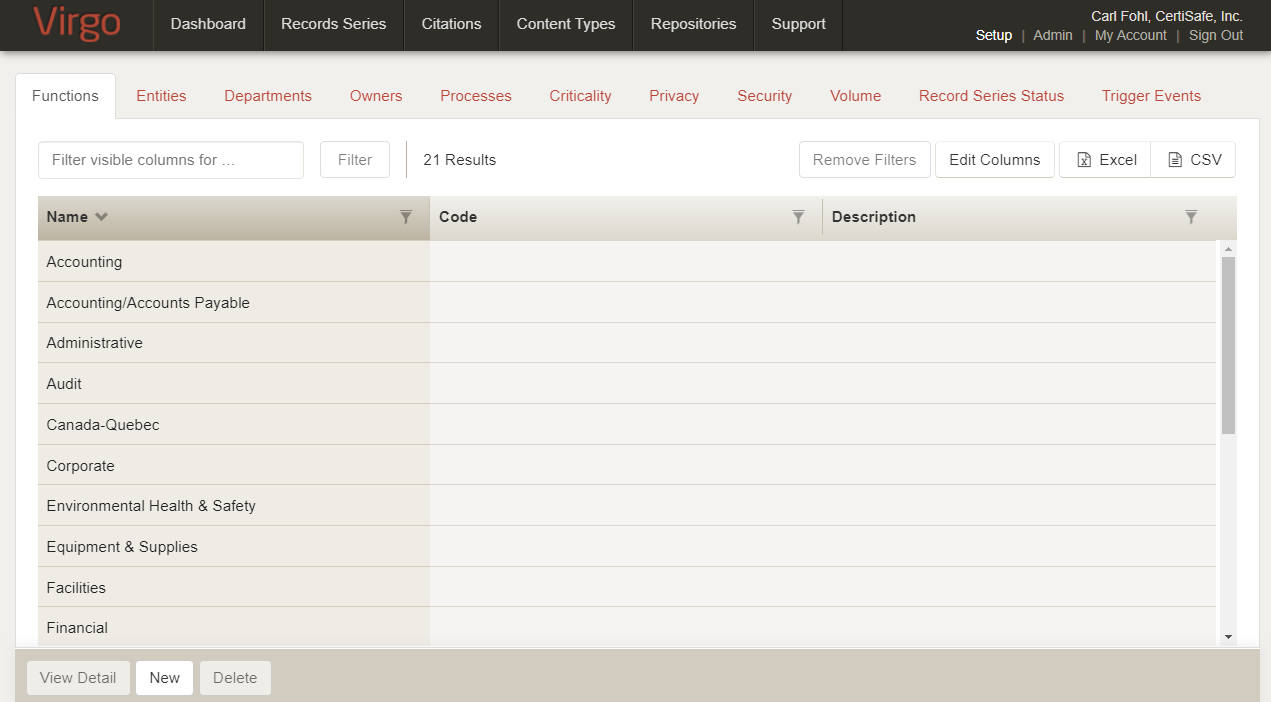The height and width of the screenshot is (702, 1271).
Task: Click the Description column filter icon
Action: click(x=1191, y=217)
